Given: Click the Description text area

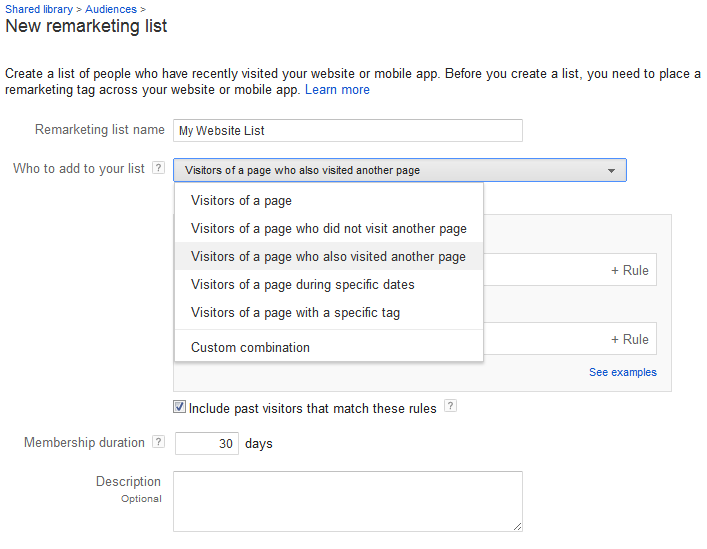Looking at the screenshot, I should click(348, 502).
